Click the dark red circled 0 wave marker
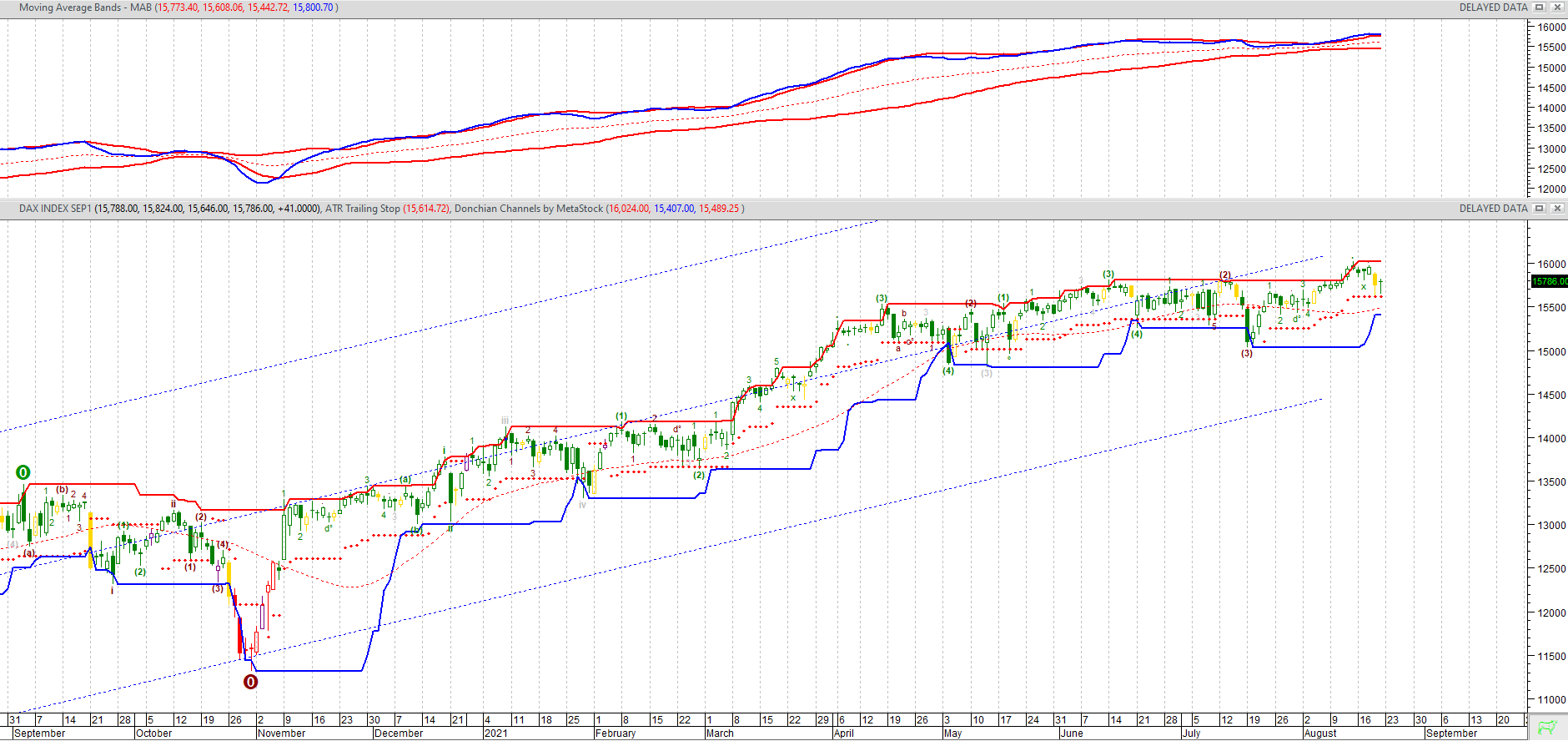The image size is (1568, 741). 250,682
